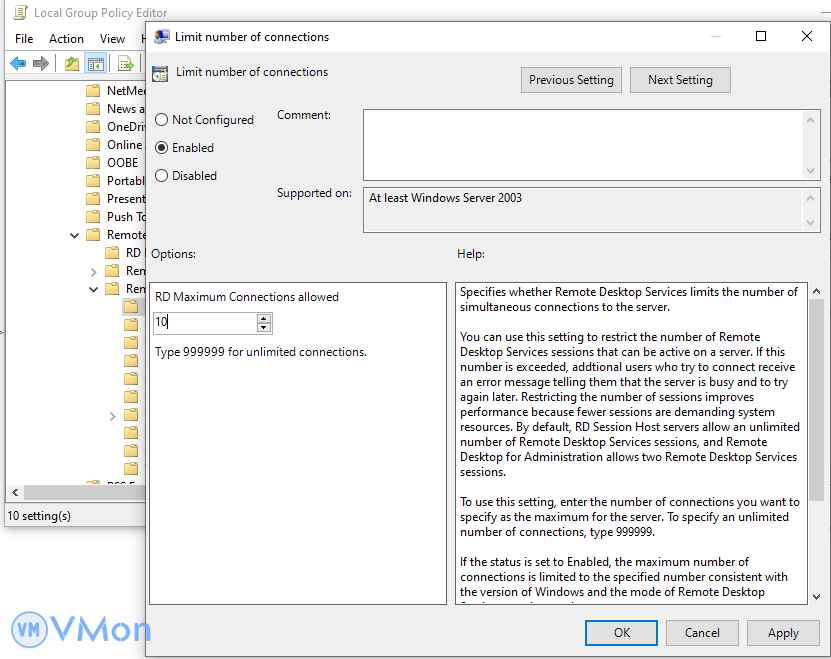Click the Up one level folder icon
This screenshot has height=659, width=831.
[x=72, y=64]
